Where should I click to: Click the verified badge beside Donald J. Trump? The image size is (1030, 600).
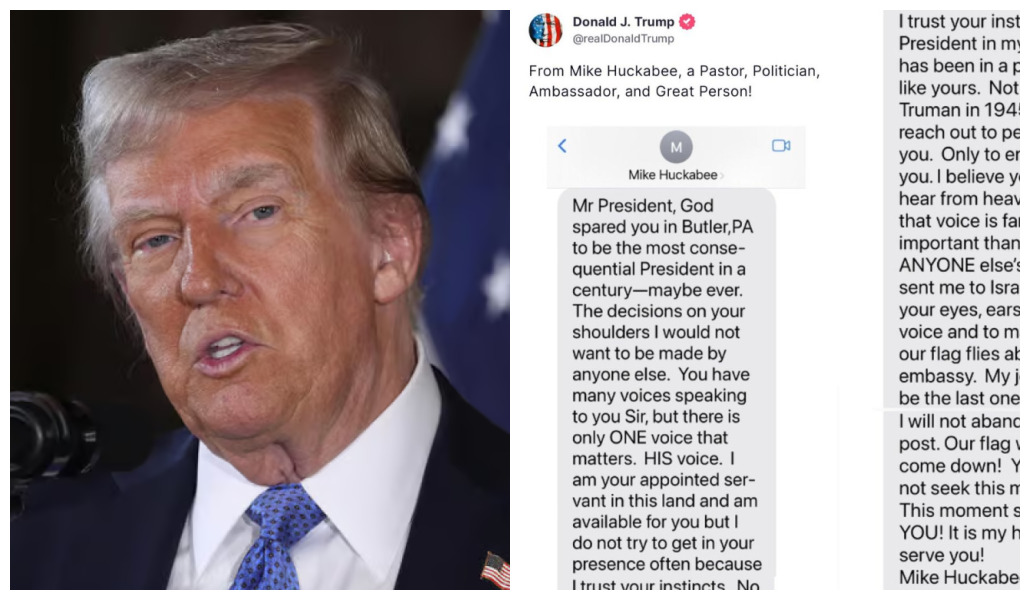(x=686, y=22)
